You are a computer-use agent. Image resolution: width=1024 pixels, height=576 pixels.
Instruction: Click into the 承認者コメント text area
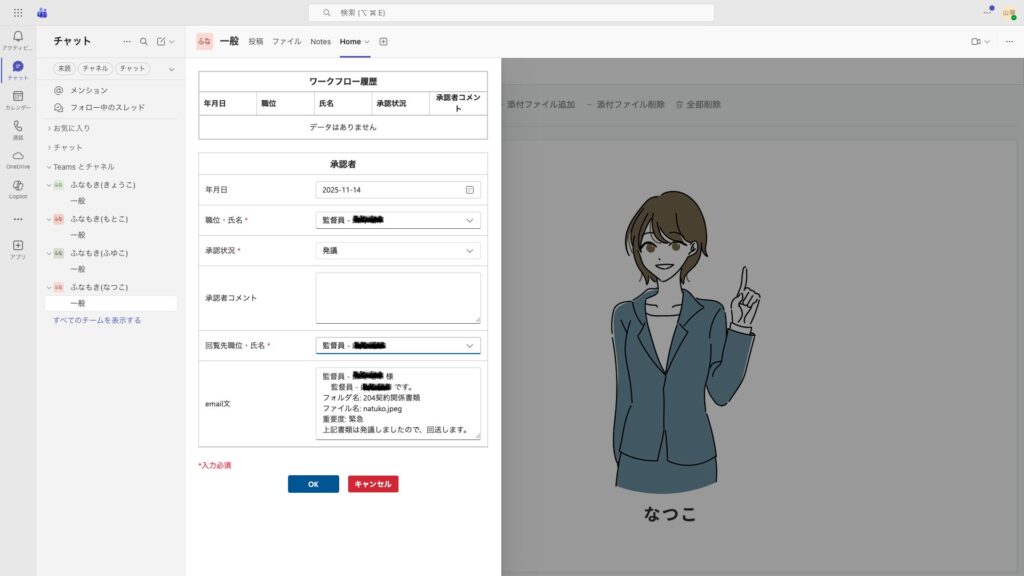tap(398, 298)
